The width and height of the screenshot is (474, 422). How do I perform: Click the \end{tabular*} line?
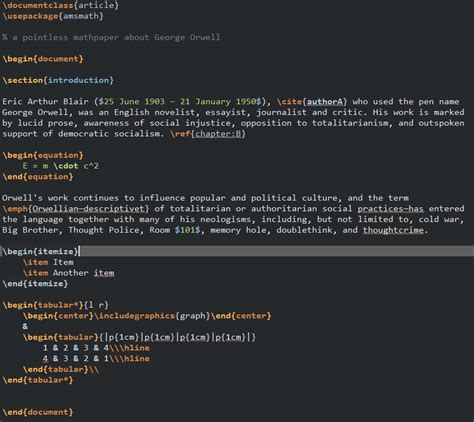pos(38,380)
